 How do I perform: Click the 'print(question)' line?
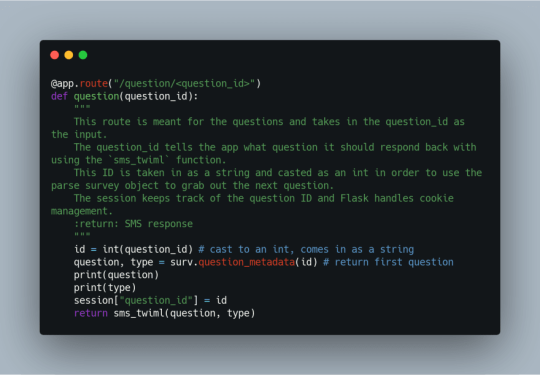pos(116,275)
